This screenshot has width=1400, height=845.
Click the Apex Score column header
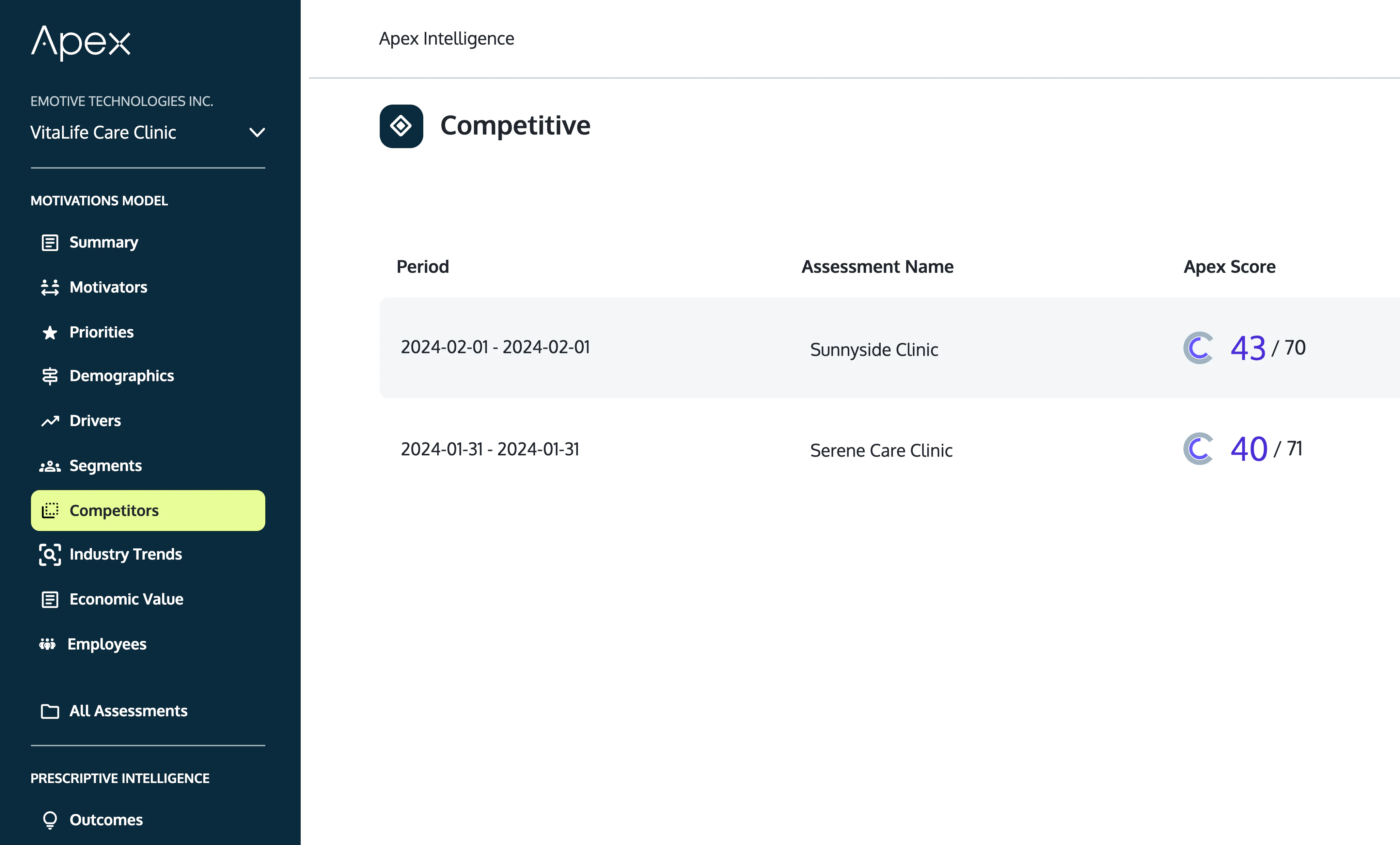click(x=1229, y=267)
